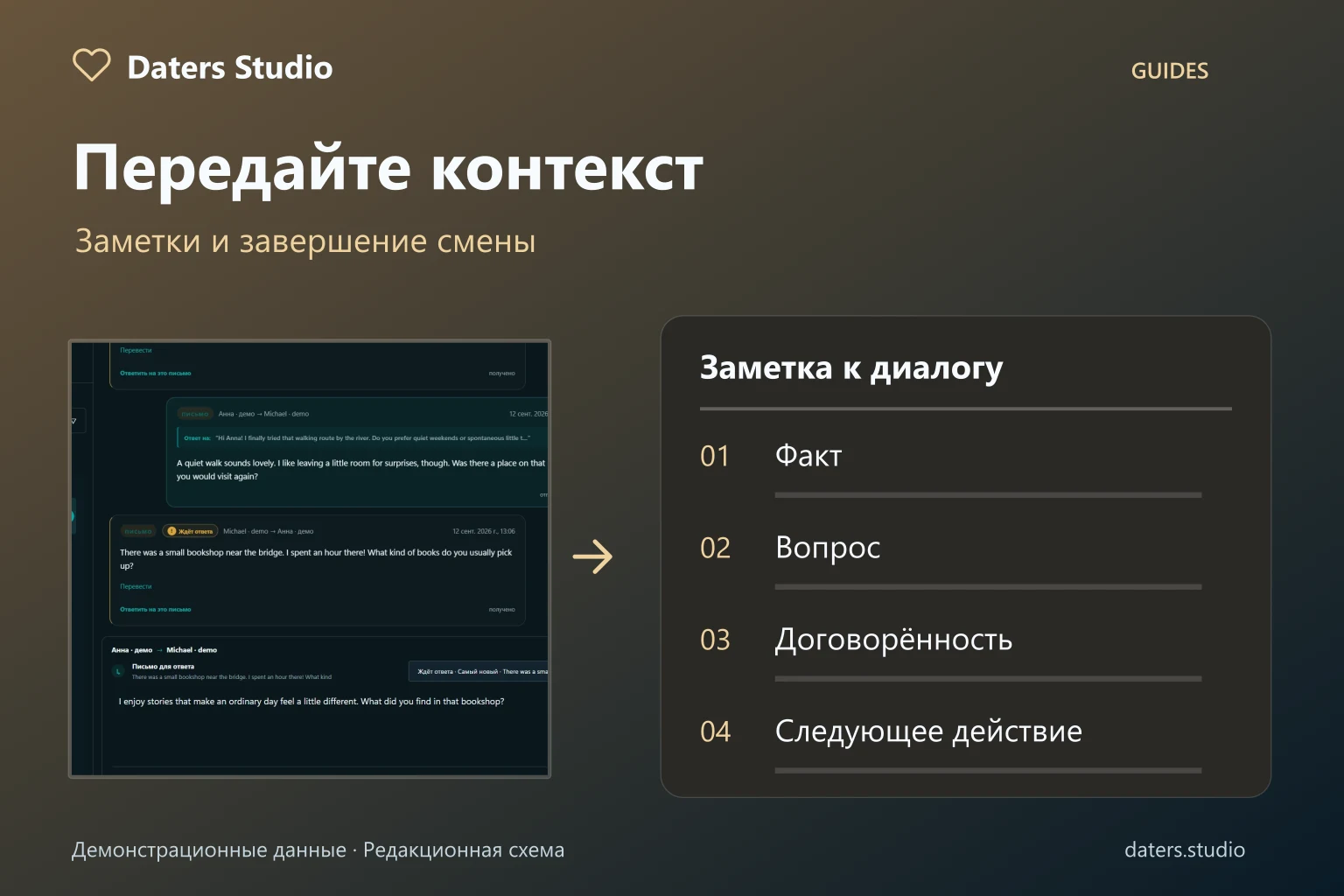This screenshot has height=896, width=1344.
Task: Click the "получено" status under bookshop message
Action: 502,609
